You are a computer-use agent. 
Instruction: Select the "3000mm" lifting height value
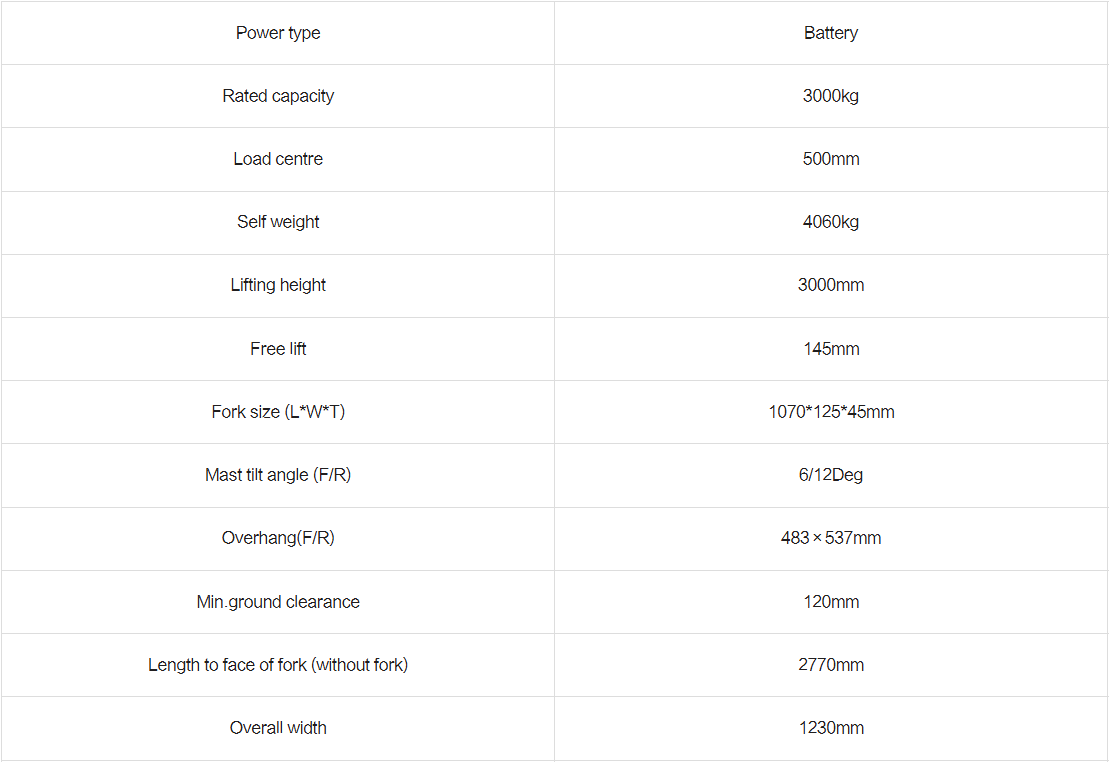(x=831, y=285)
